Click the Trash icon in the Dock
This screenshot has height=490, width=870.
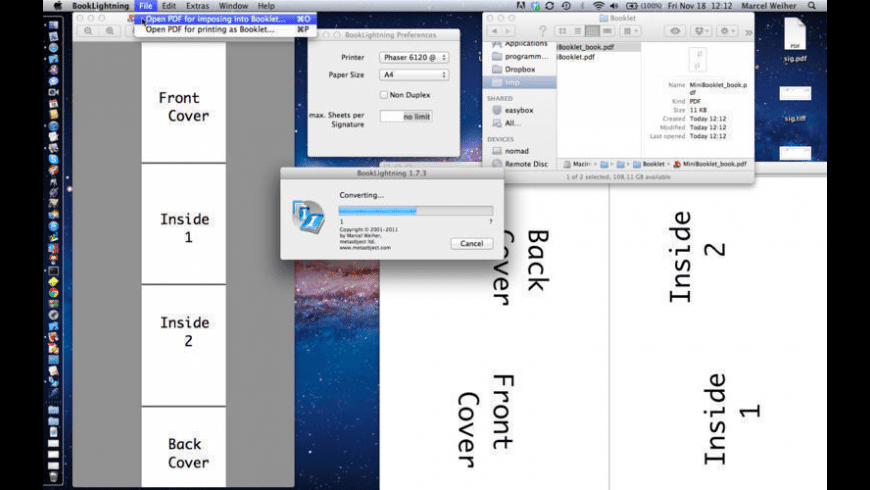click(x=53, y=477)
